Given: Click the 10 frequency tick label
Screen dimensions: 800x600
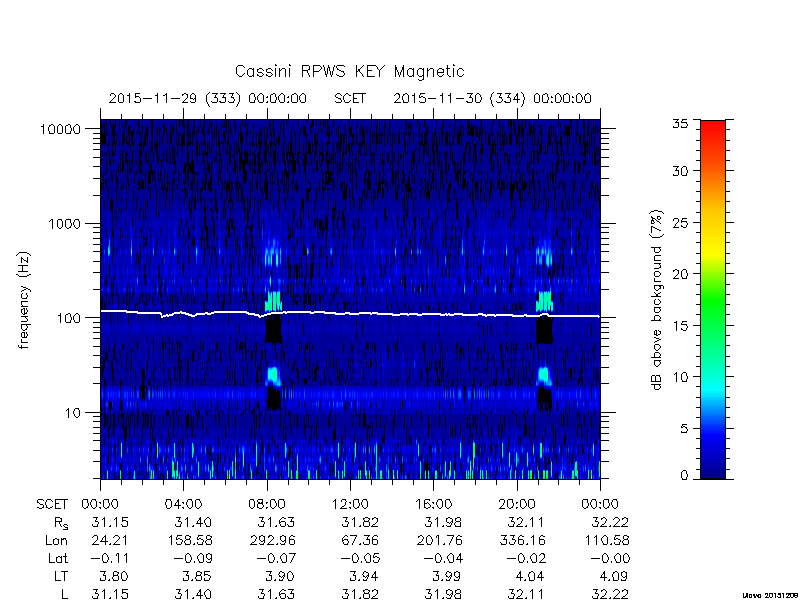Looking at the screenshot, I should pos(73,413).
